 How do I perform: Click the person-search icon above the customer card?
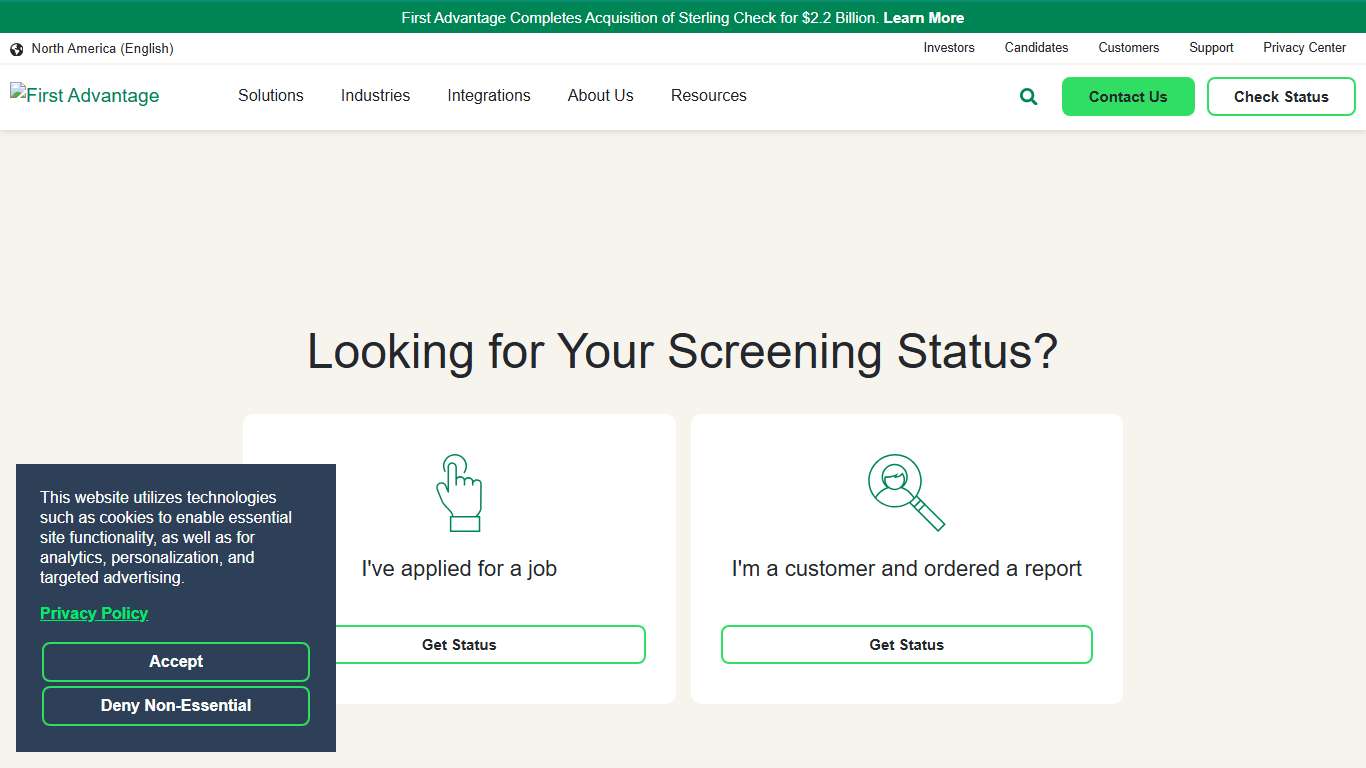pos(905,490)
